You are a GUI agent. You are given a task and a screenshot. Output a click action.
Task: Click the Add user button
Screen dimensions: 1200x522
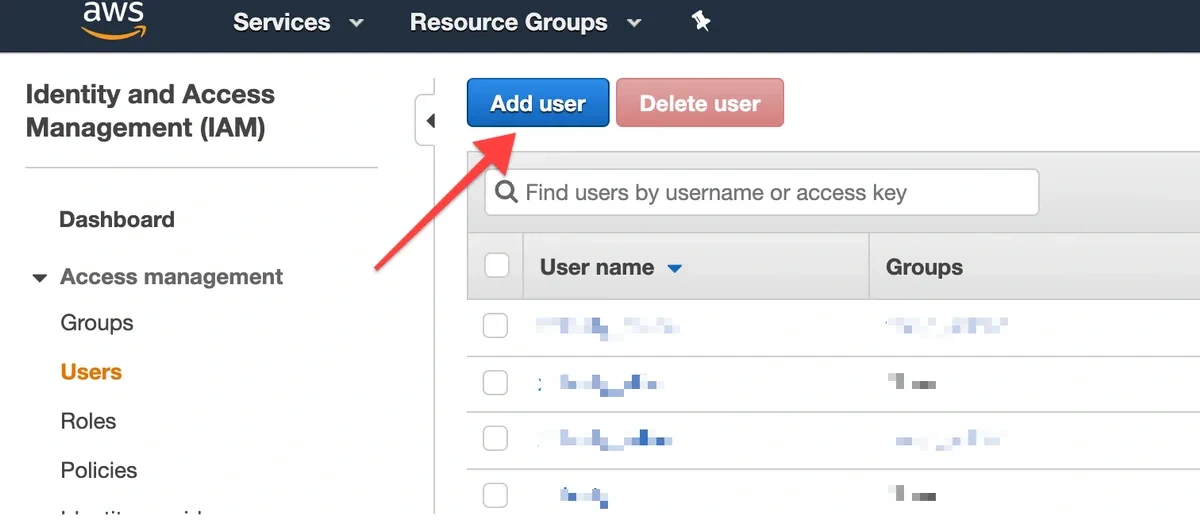point(538,103)
